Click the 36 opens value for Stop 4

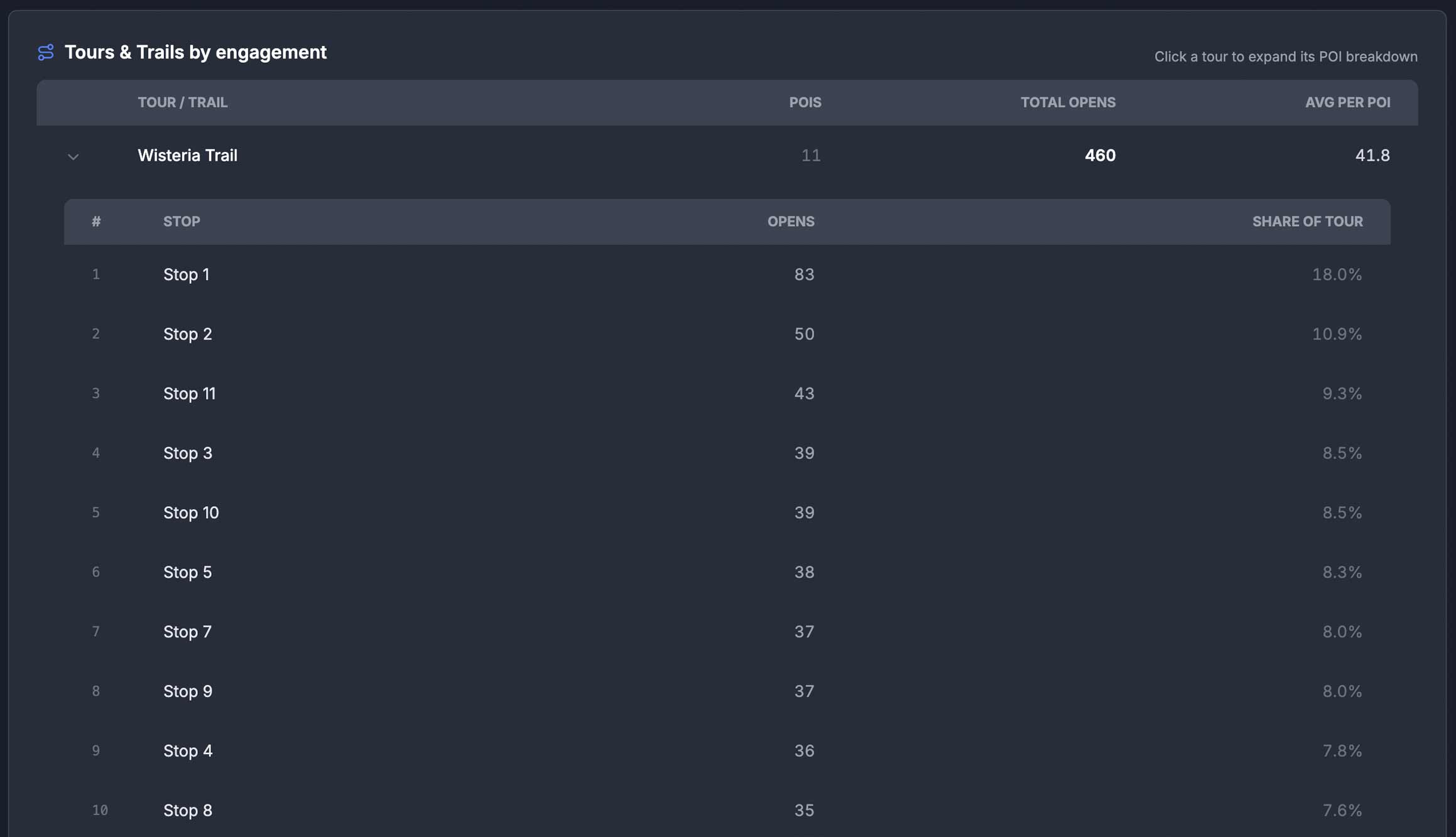click(x=804, y=751)
